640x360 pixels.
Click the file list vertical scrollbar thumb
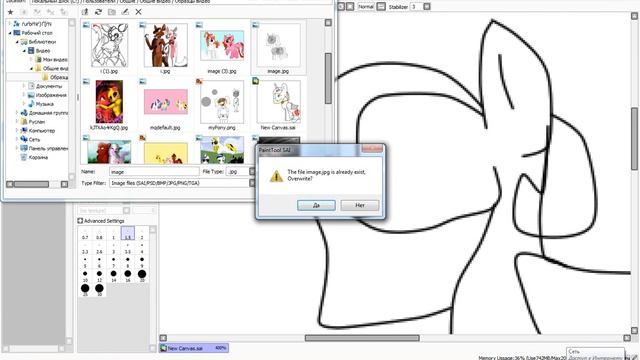[328, 78]
